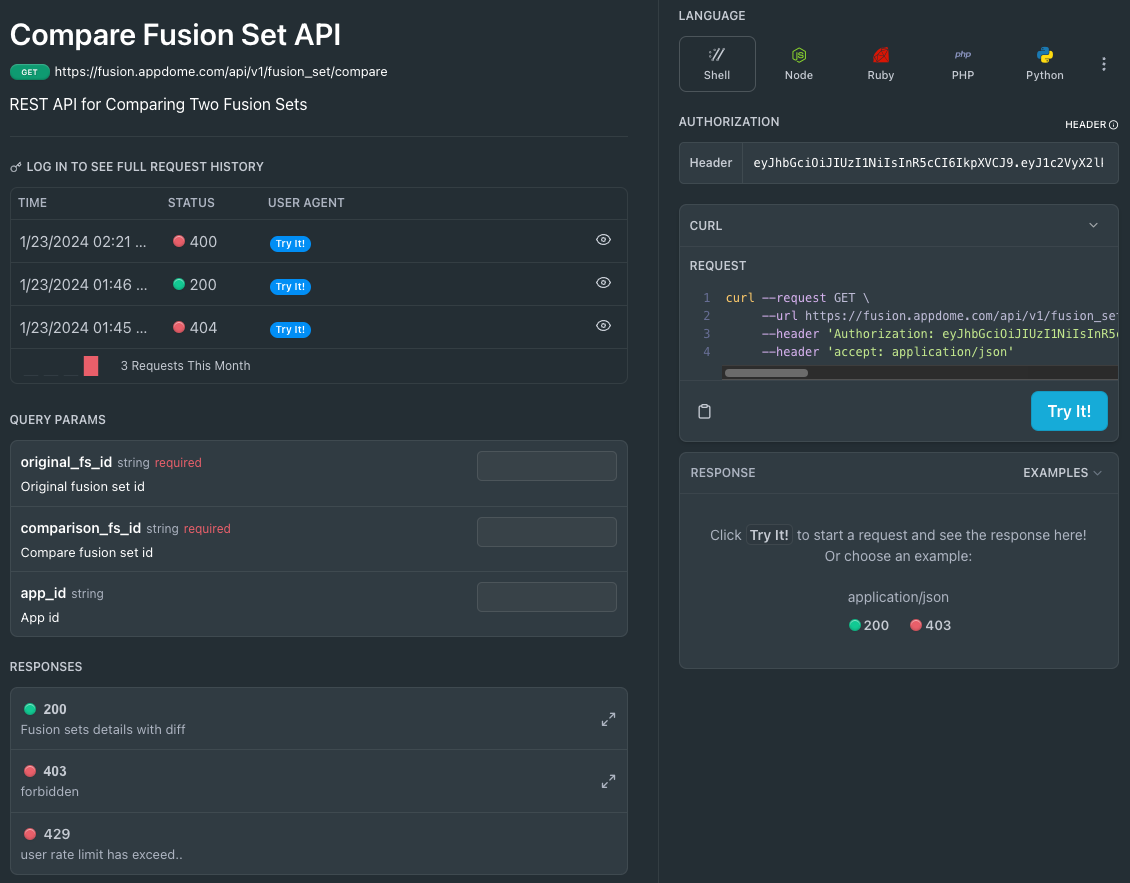Open details of the 404 status request
Image resolution: width=1130 pixels, height=883 pixels.
click(603, 326)
